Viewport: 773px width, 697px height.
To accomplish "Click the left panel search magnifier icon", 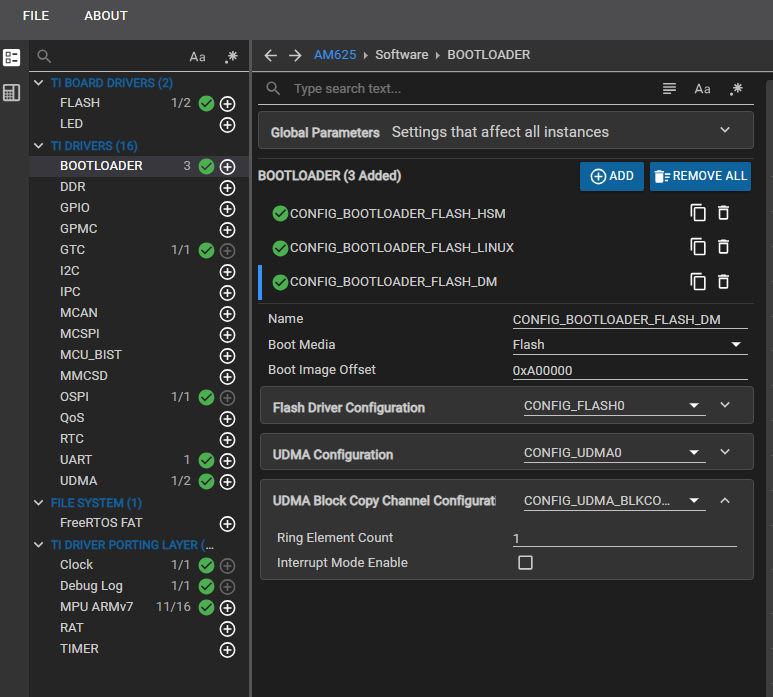I will 44,56.
